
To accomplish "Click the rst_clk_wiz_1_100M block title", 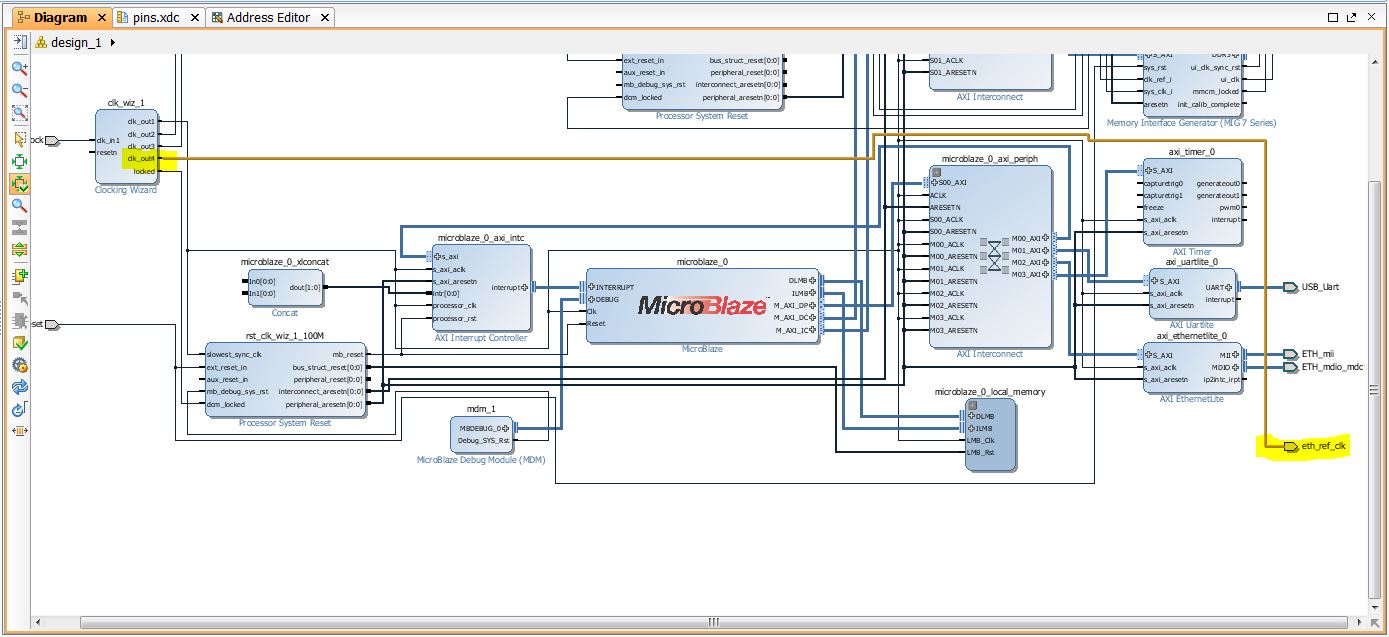I will point(285,336).
